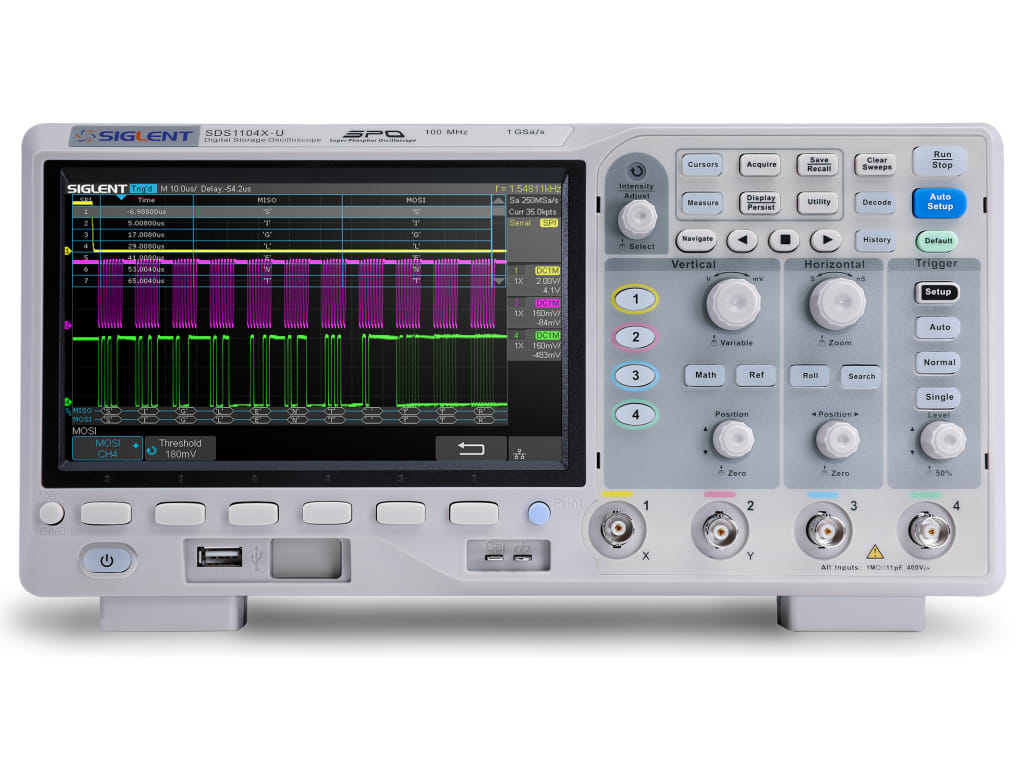
Task: Push the Trigger Level knob for 50%
Action: [x=942, y=440]
